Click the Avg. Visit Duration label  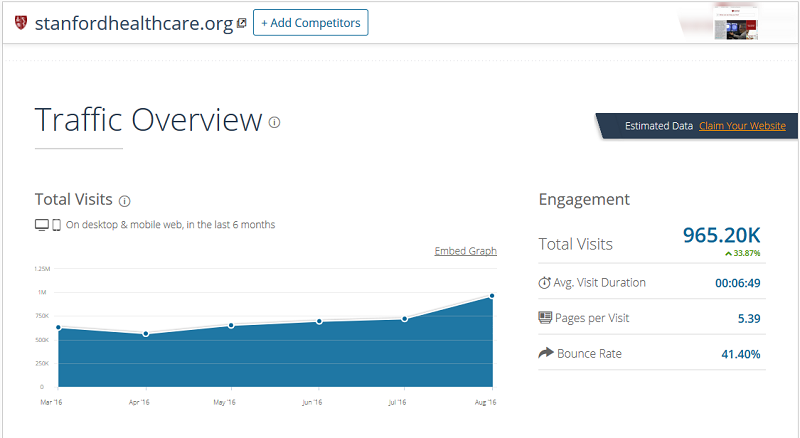(x=599, y=282)
